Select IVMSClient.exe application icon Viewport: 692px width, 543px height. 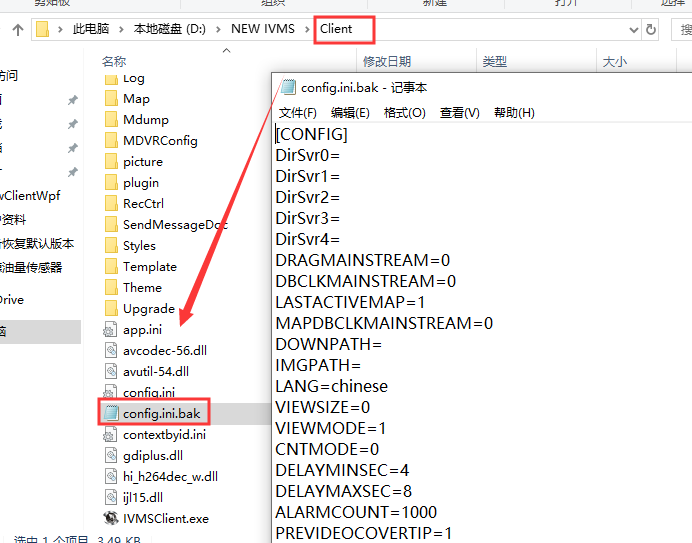click(111, 518)
